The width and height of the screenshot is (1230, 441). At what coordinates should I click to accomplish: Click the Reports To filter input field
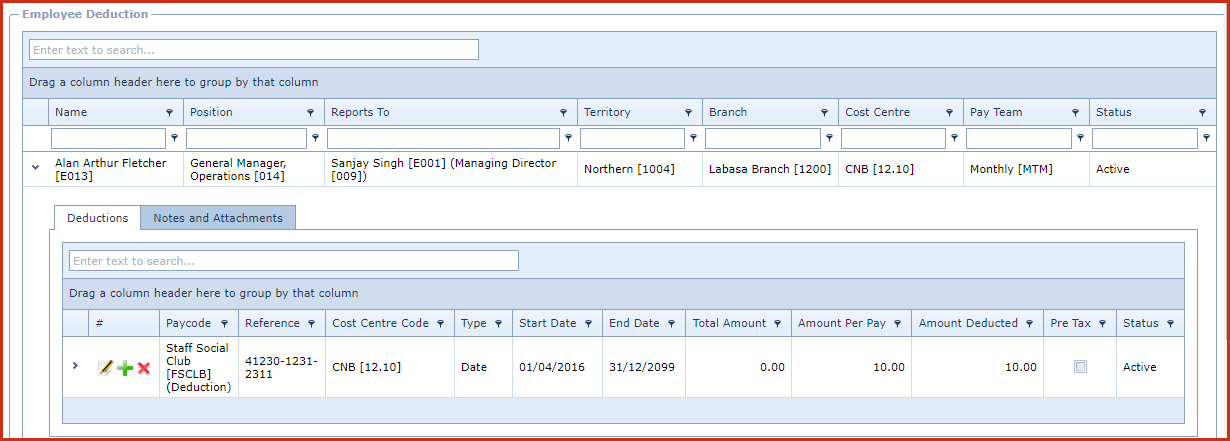point(443,139)
